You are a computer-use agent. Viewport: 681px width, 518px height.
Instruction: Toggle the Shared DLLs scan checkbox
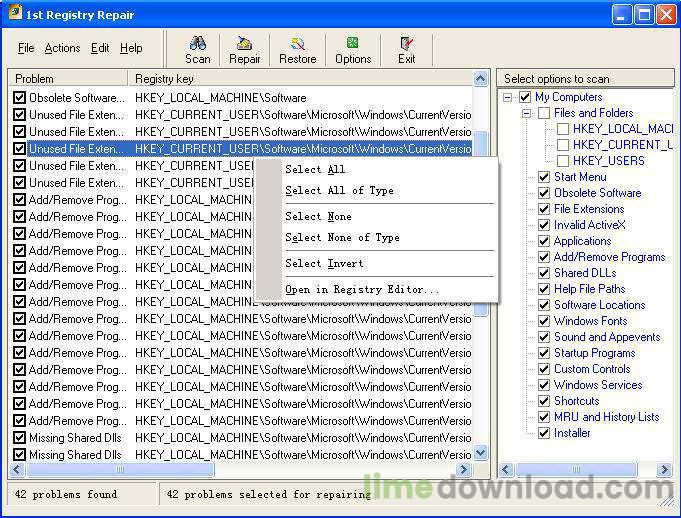coord(544,273)
